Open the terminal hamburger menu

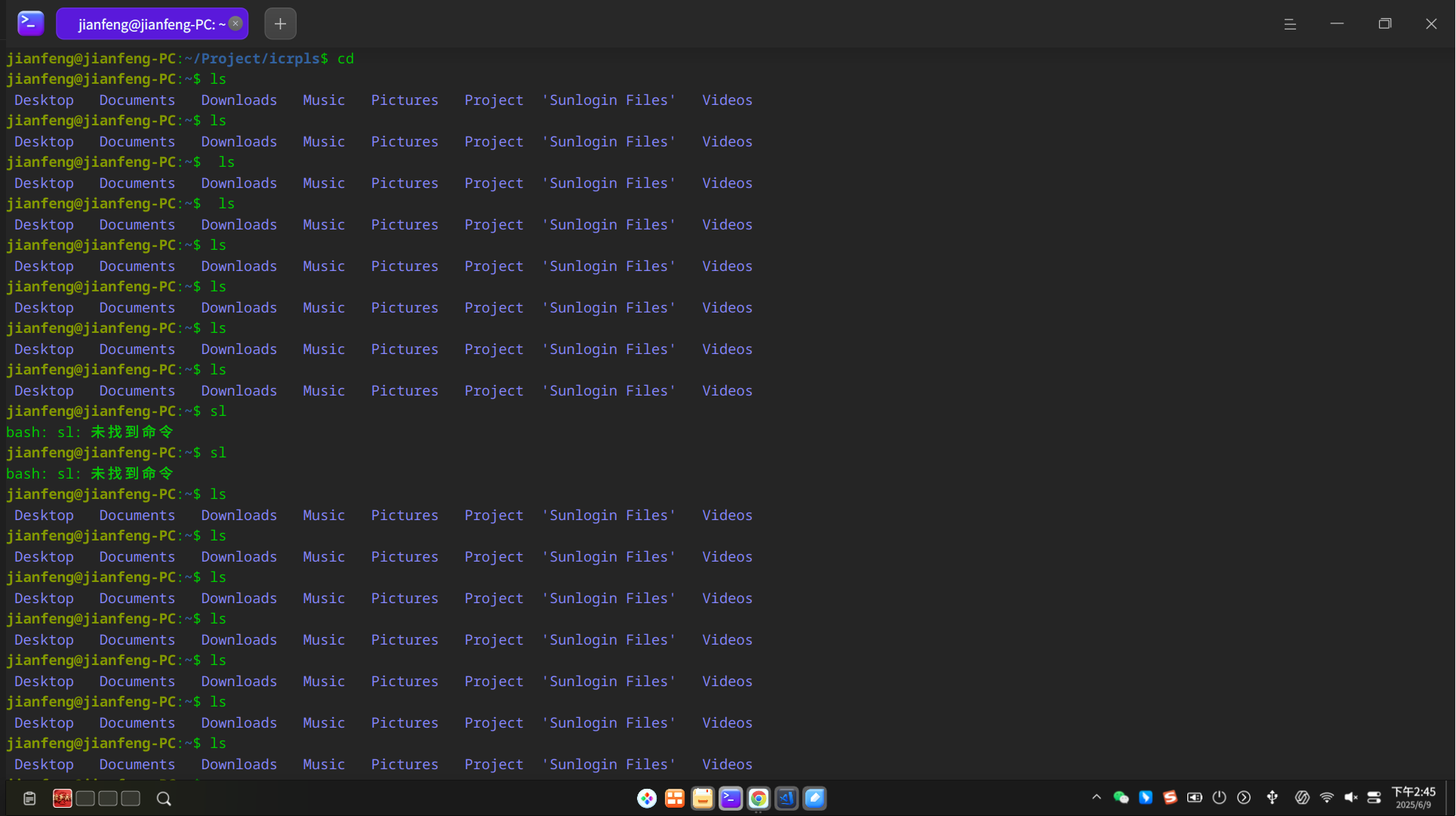click(x=1290, y=24)
